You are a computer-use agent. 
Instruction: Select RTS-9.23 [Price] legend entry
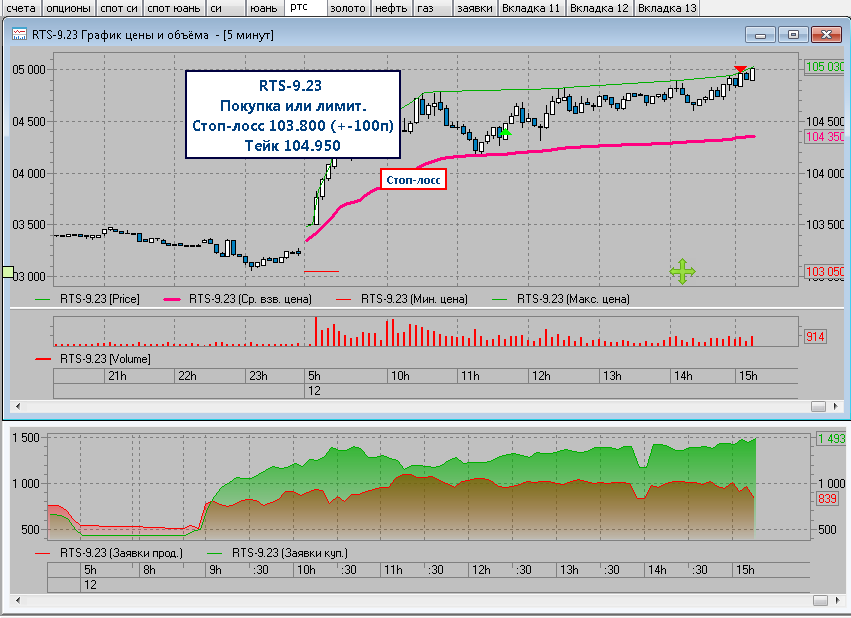pyautogui.click(x=87, y=299)
